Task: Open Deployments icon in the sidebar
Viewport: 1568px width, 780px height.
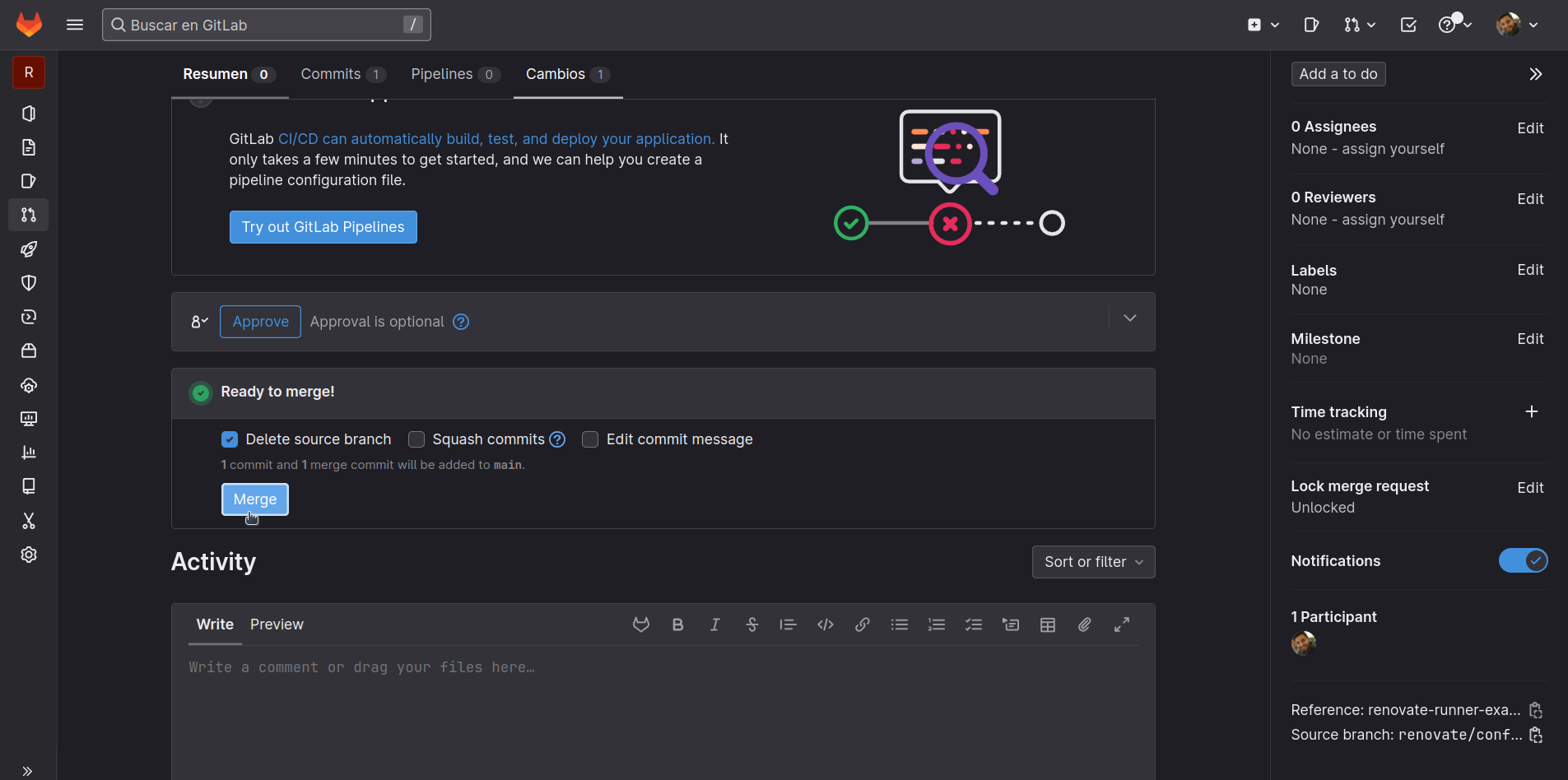Action: (x=29, y=317)
